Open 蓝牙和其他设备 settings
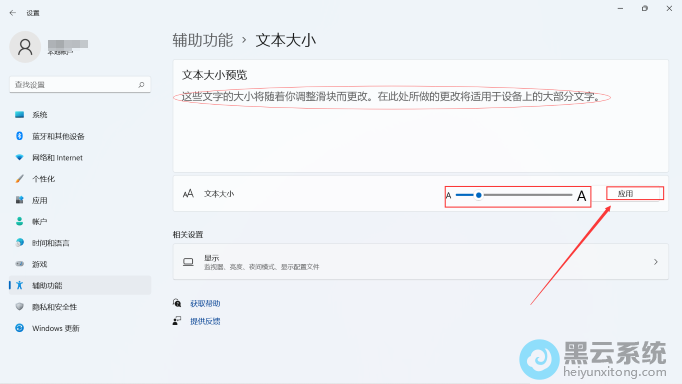Screen dimensions: 682x384 [x=80, y=136]
